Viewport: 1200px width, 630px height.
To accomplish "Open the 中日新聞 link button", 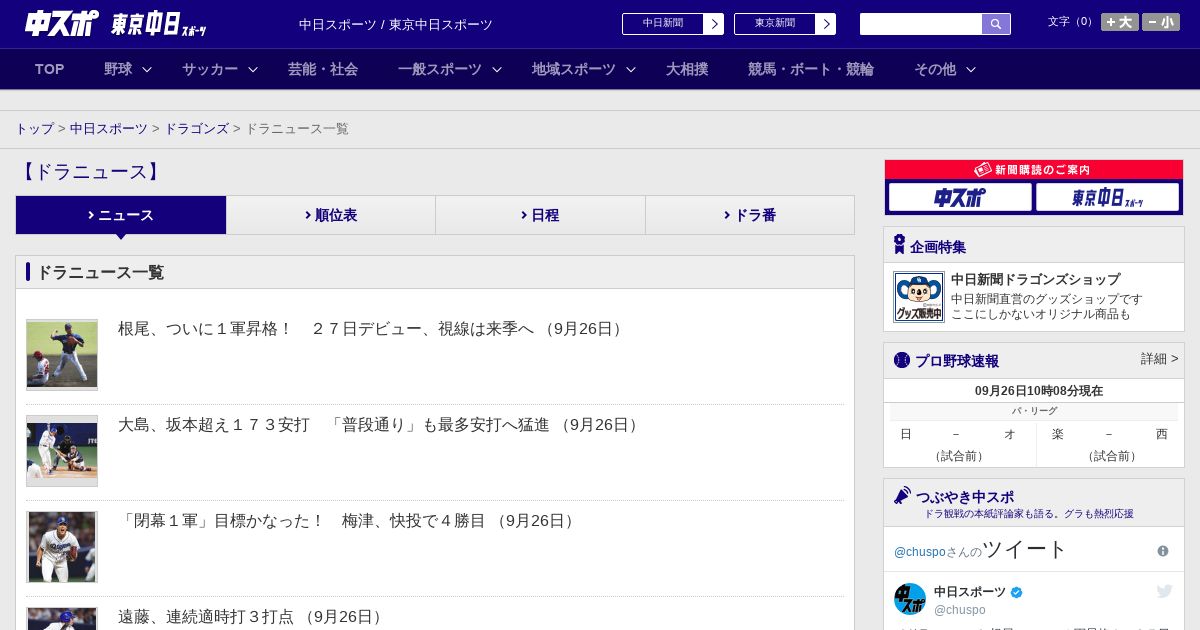I will [662, 24].
